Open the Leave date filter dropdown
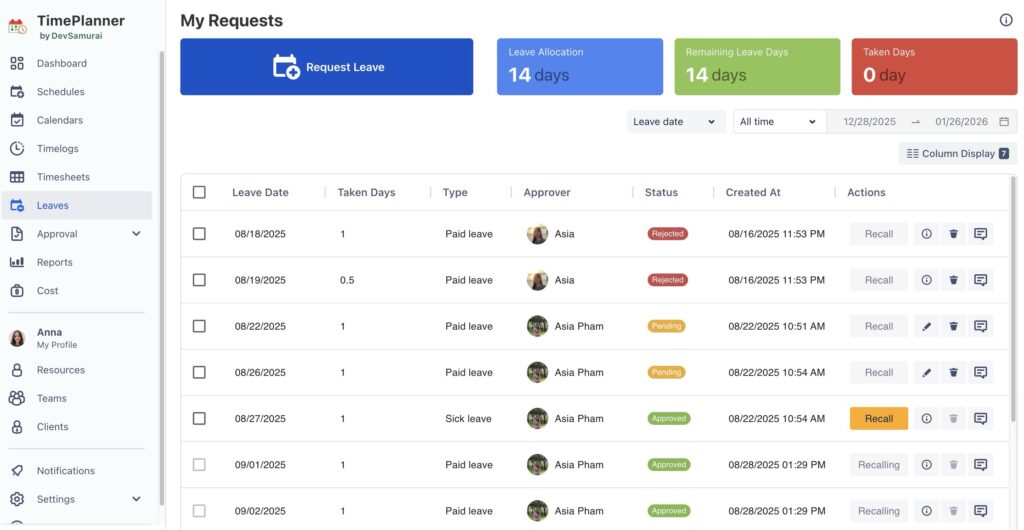 [676, 122]
